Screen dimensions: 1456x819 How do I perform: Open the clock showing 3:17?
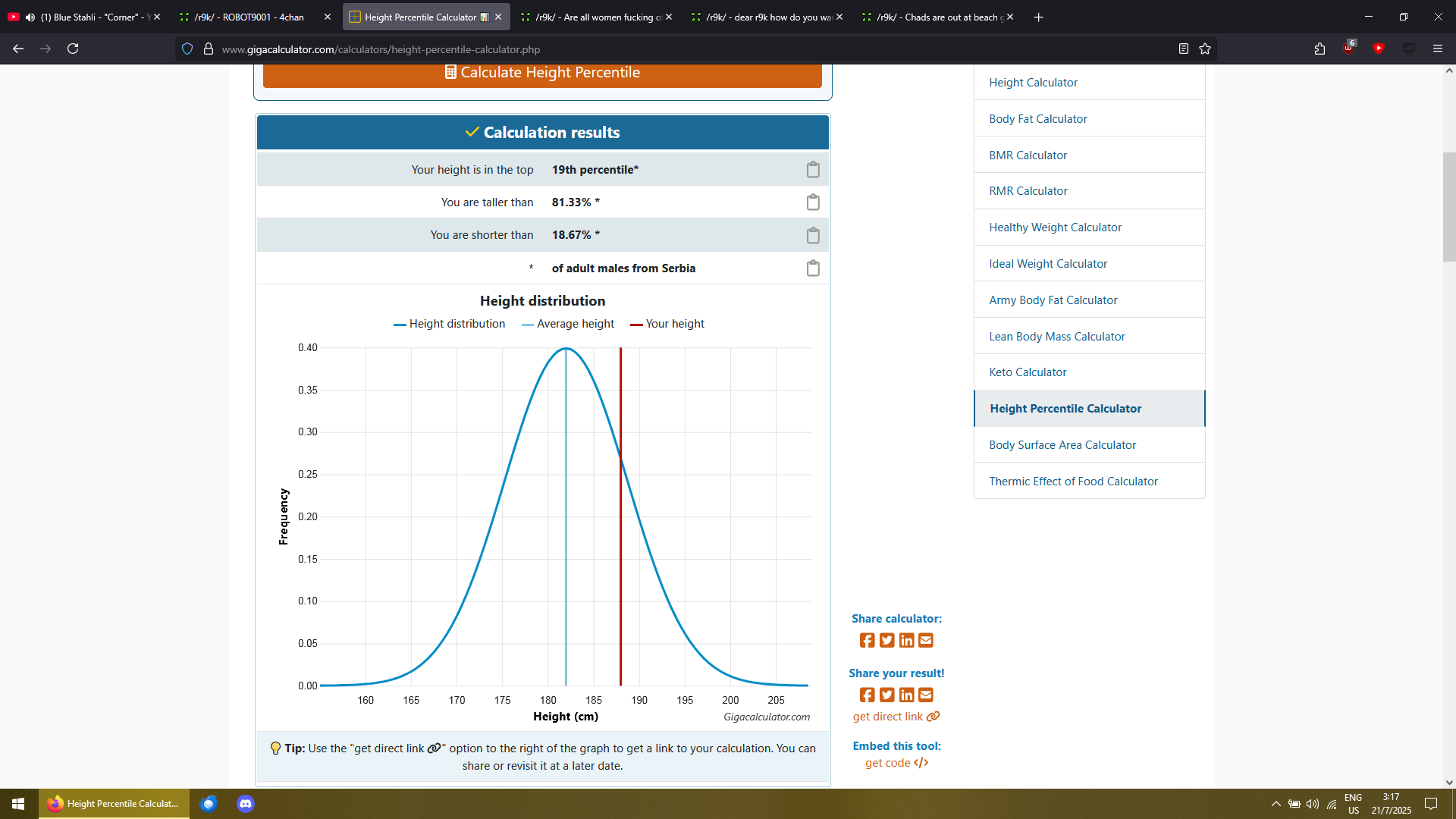1391,804
